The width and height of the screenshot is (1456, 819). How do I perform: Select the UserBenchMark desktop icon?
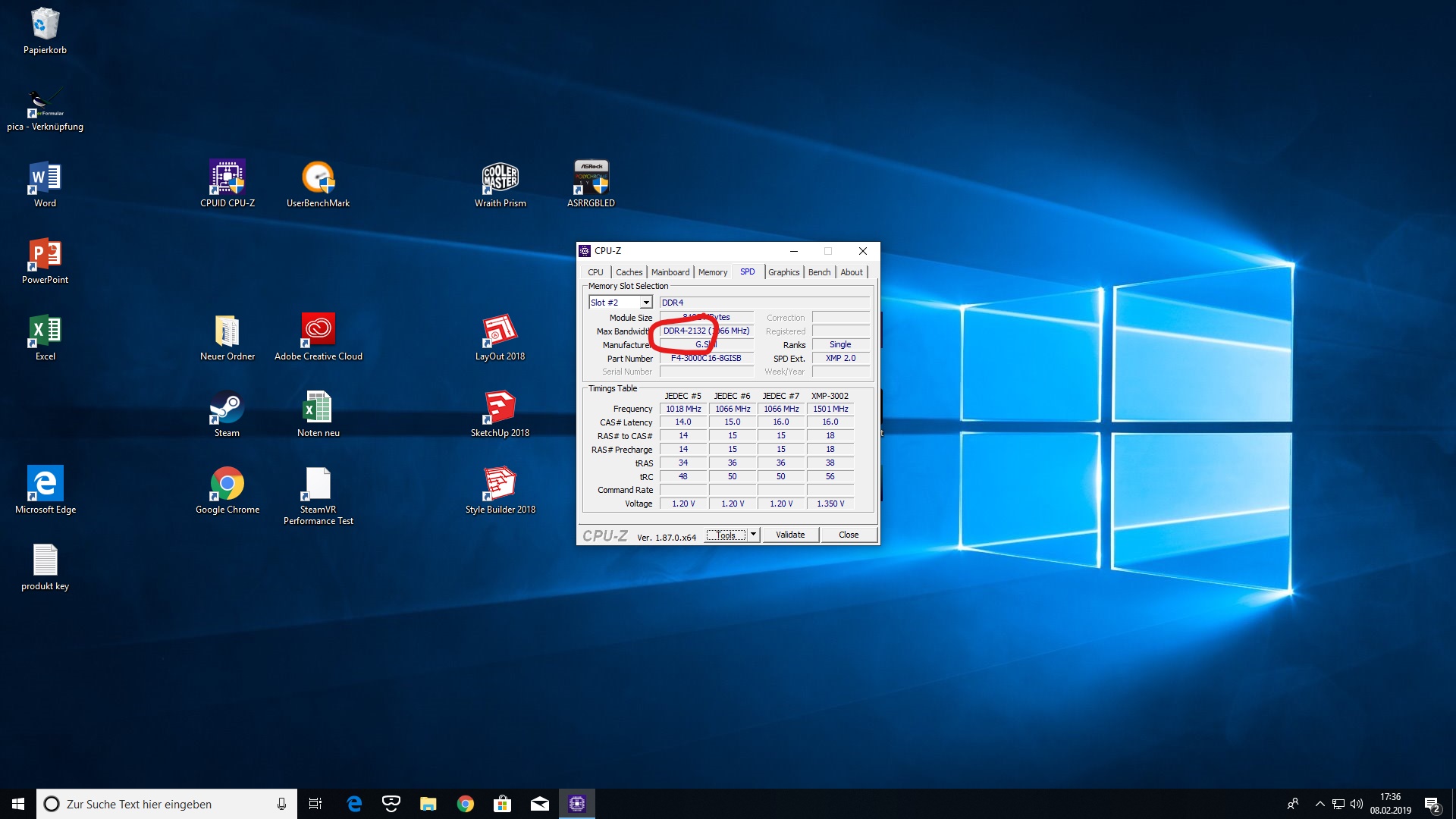tap(318, 184)
